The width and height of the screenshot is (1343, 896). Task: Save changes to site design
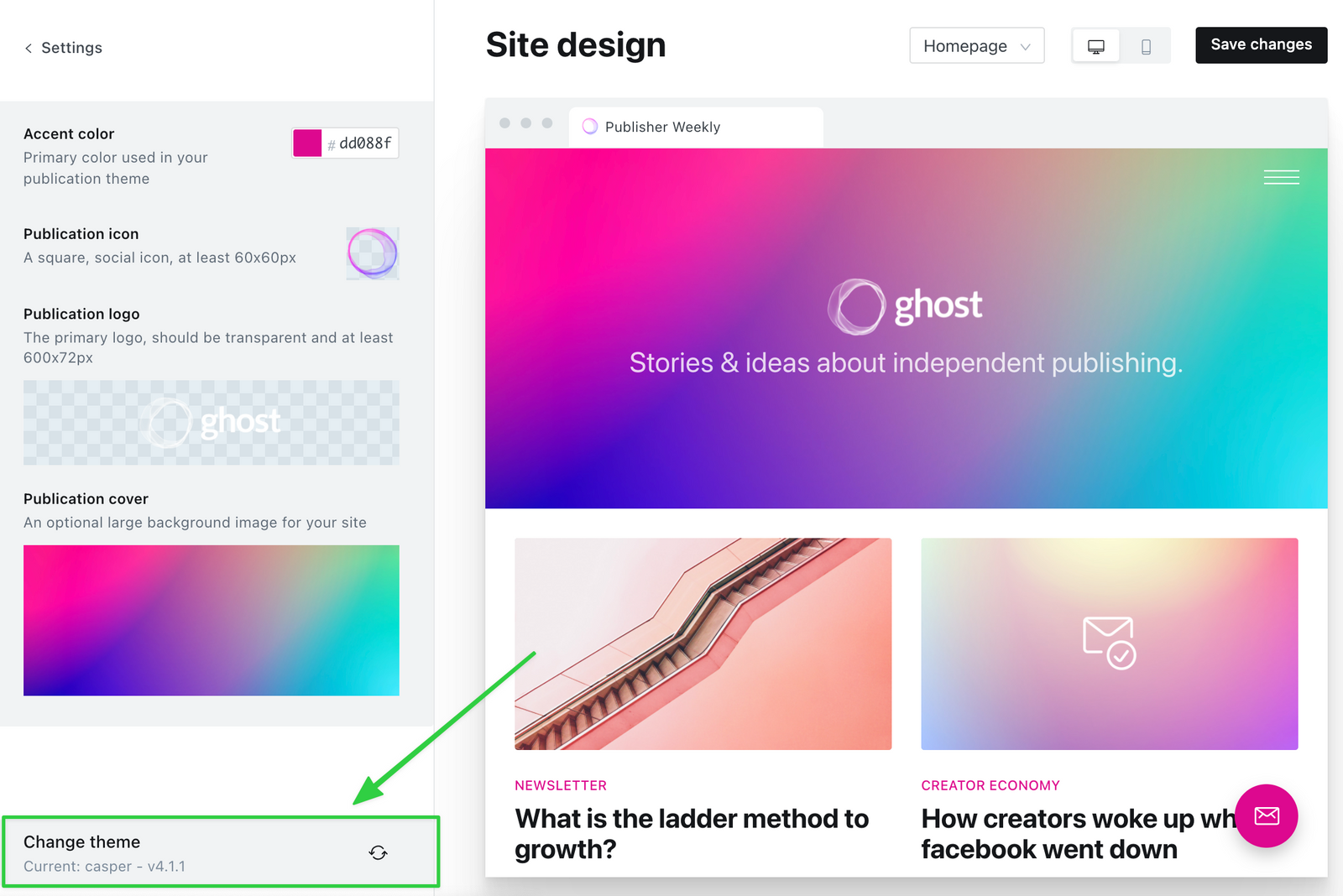[x=1262, y=45]
